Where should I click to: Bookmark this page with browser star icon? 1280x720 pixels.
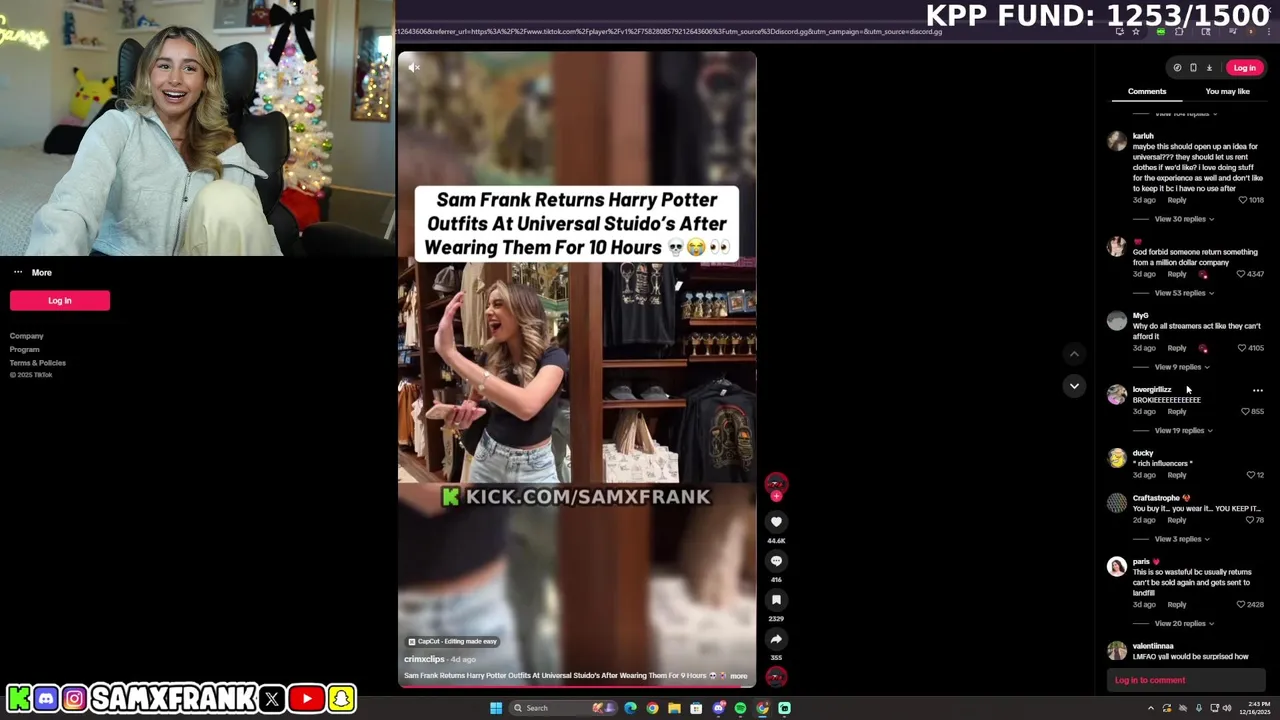tap(1136, 32)
